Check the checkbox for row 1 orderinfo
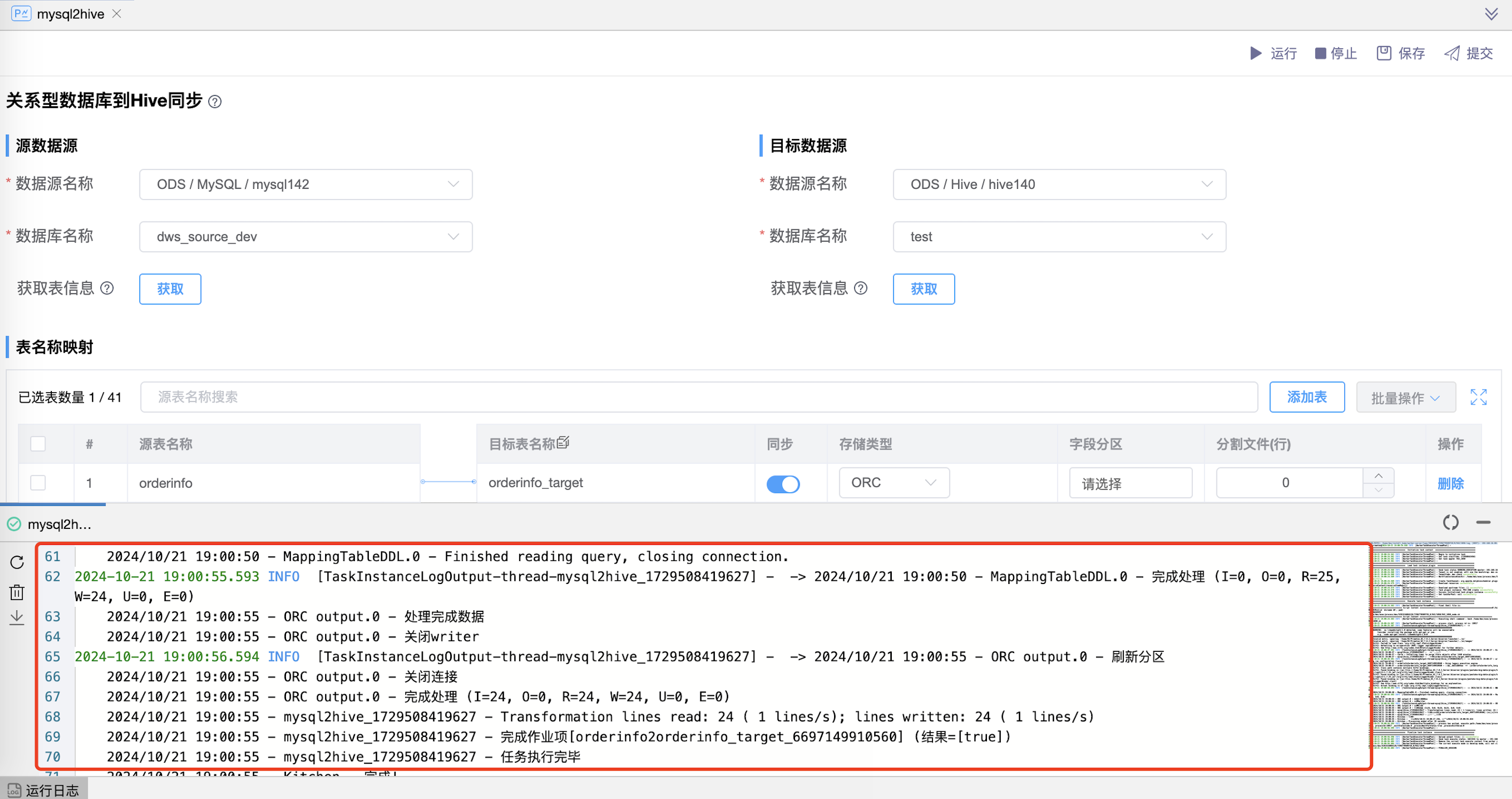1512x799 pixels. pos(37,482)
